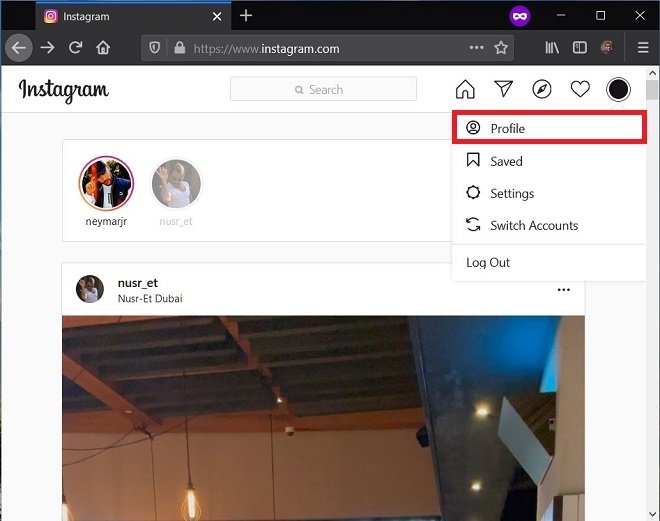Image resolution: width=660 pixels, height=521 pixels.
Task: Open the Firefox hamburger menu
Action: click(643, 48)
